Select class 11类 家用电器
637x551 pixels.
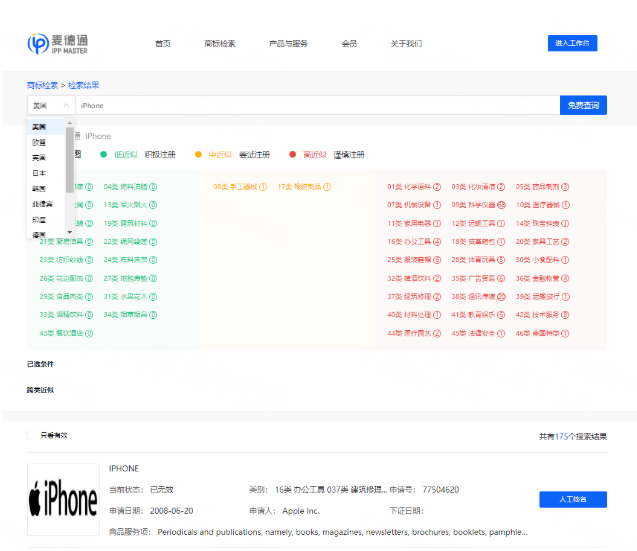coord(414,223)
